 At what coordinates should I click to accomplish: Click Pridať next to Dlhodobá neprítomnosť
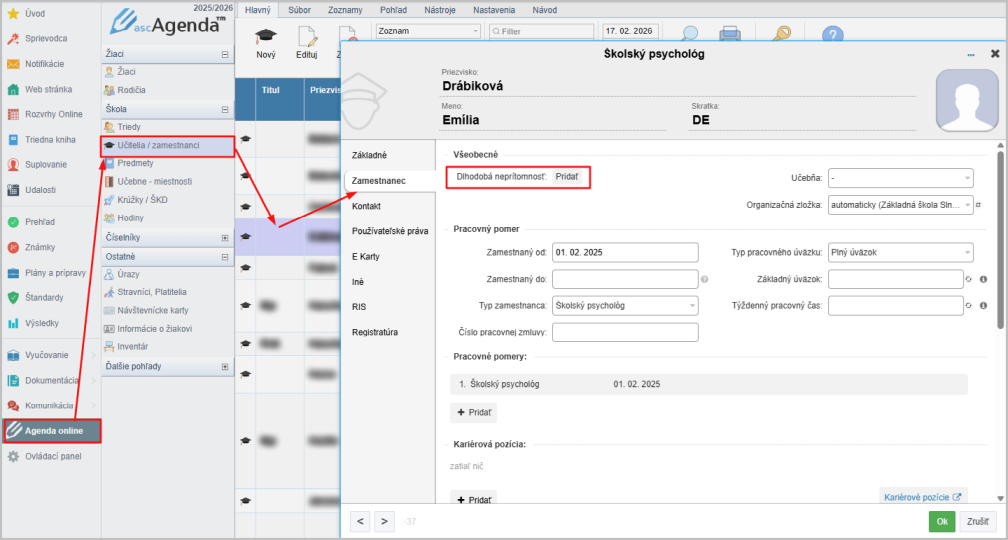567,176
